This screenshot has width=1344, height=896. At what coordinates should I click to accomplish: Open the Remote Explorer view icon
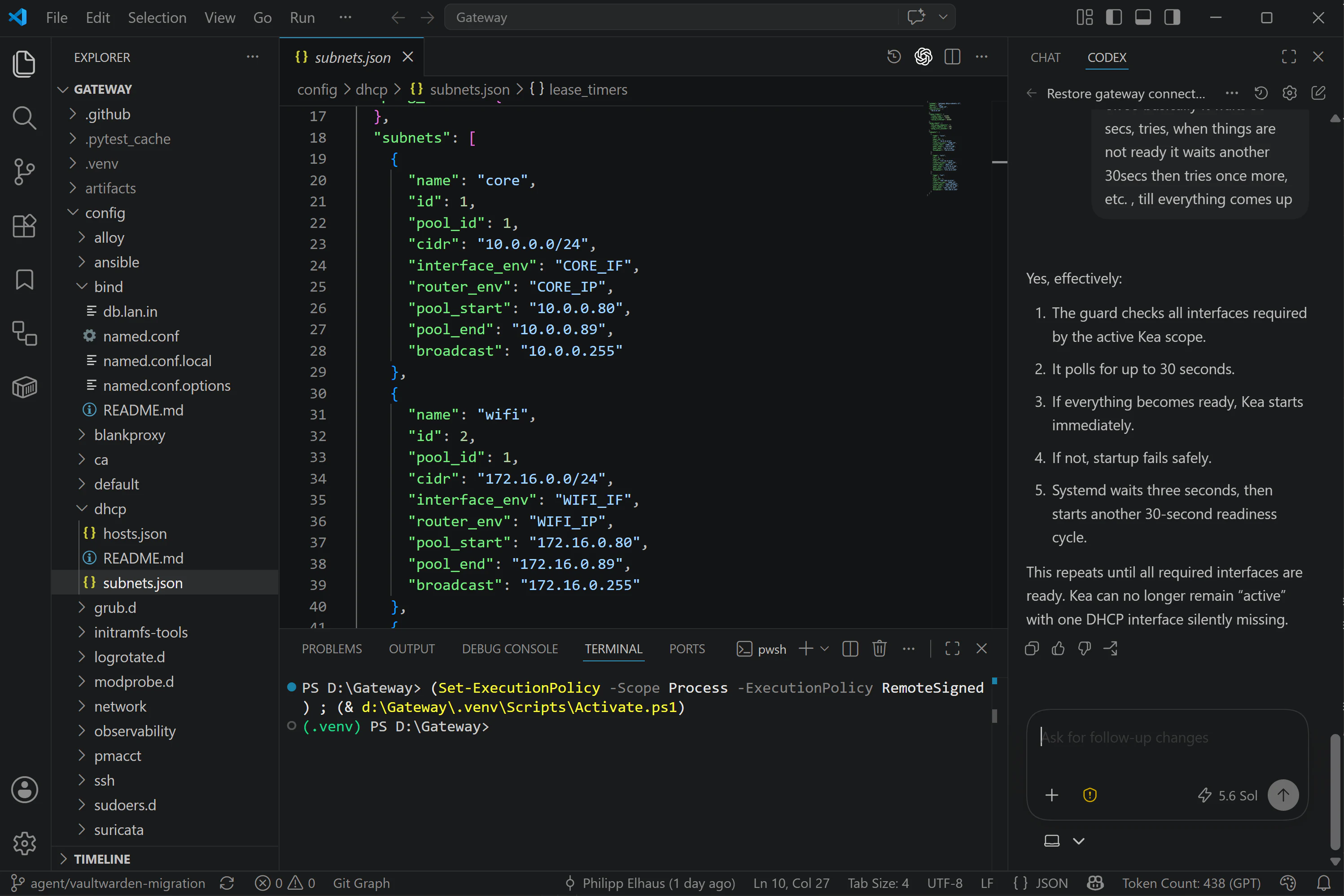tap(24, 333)
